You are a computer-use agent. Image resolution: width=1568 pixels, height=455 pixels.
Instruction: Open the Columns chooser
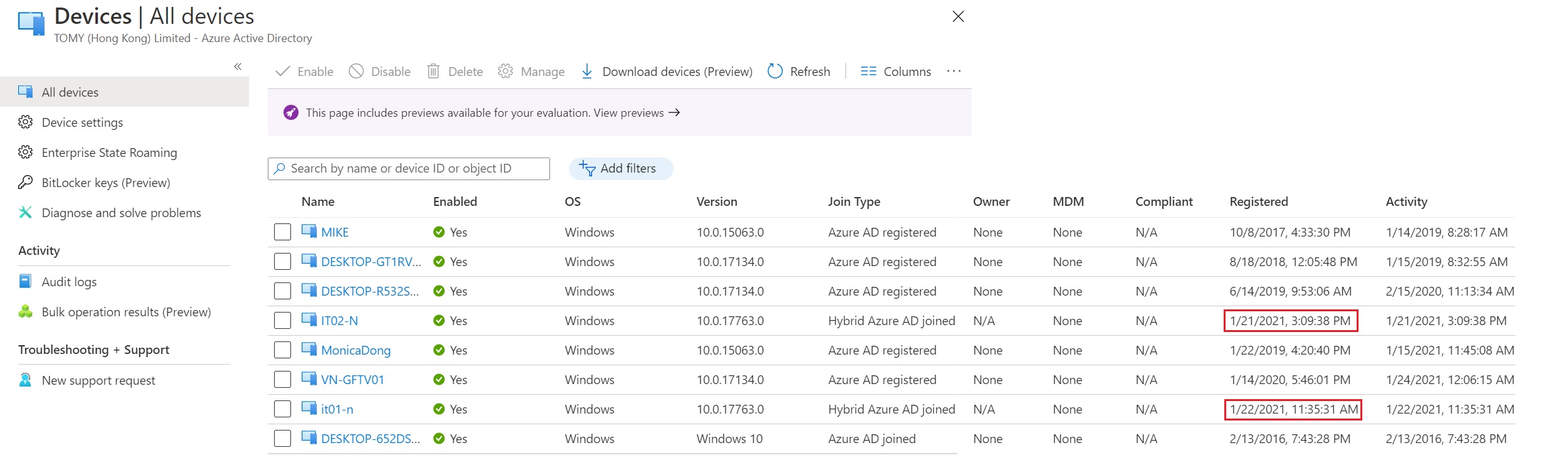pos(896,72)
